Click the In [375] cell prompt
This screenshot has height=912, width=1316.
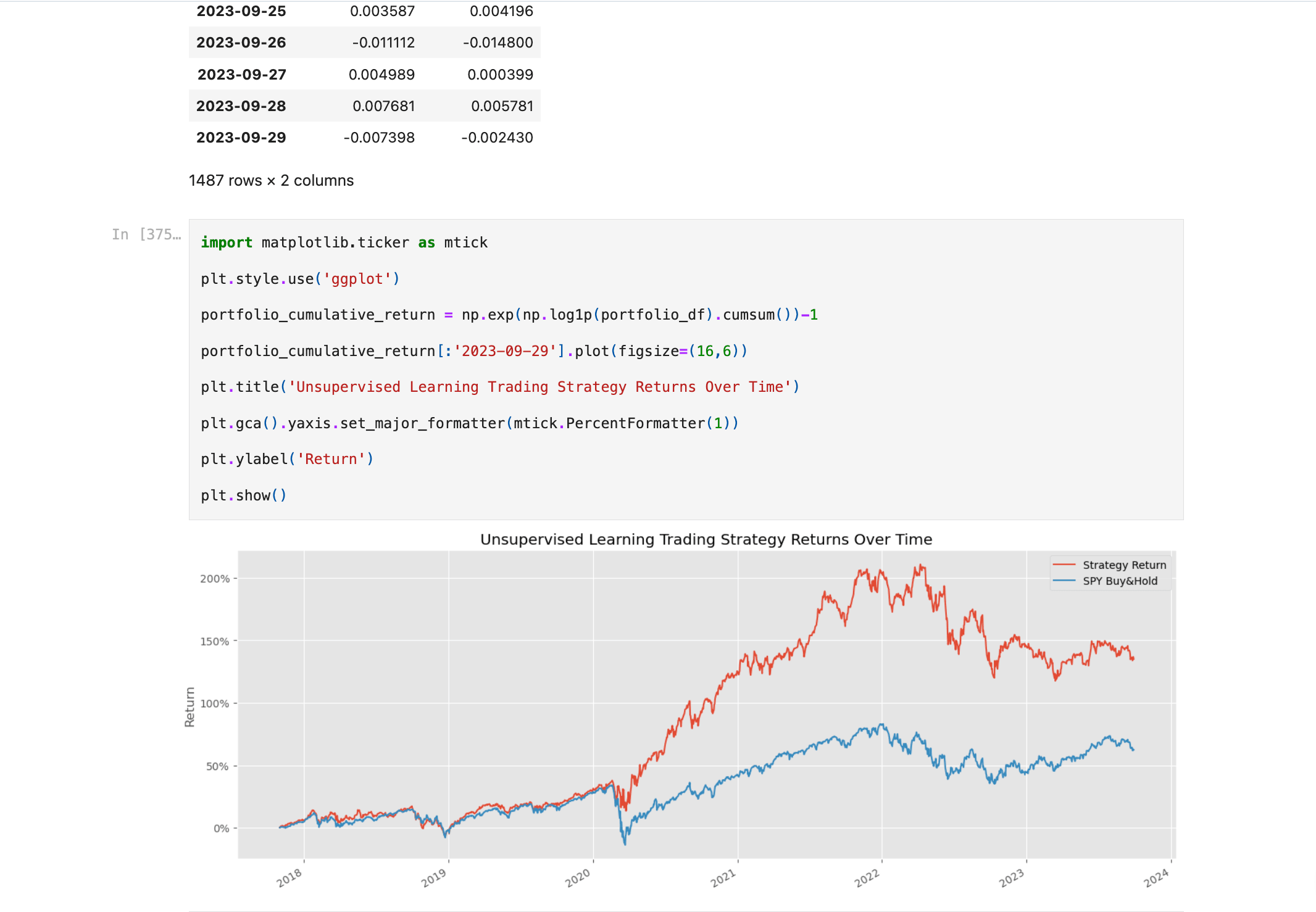146,234
